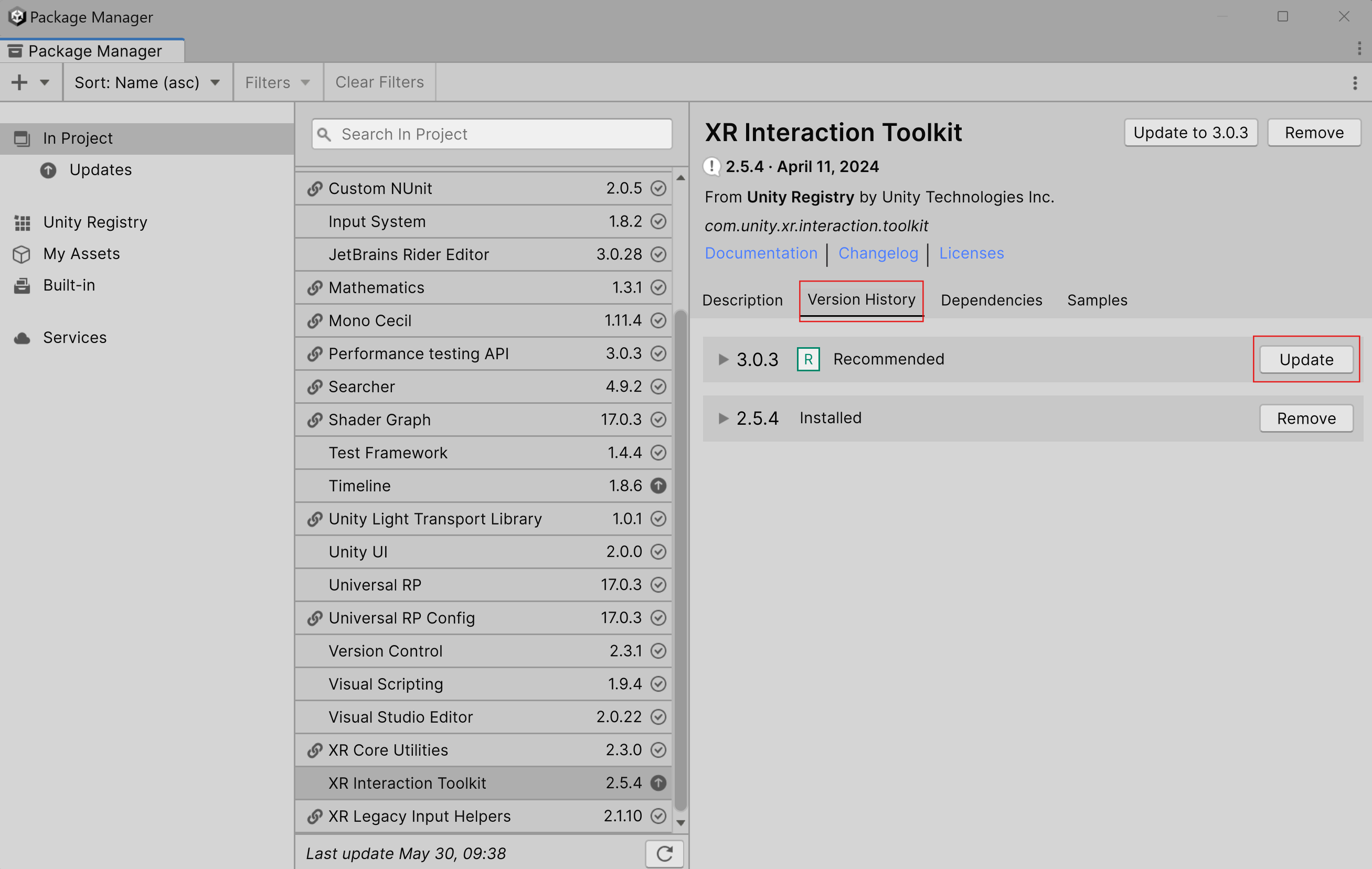Select the Unity Registry sidebar icon
This screenshot has height=869, width=1372.
click(x=22, y=222)
